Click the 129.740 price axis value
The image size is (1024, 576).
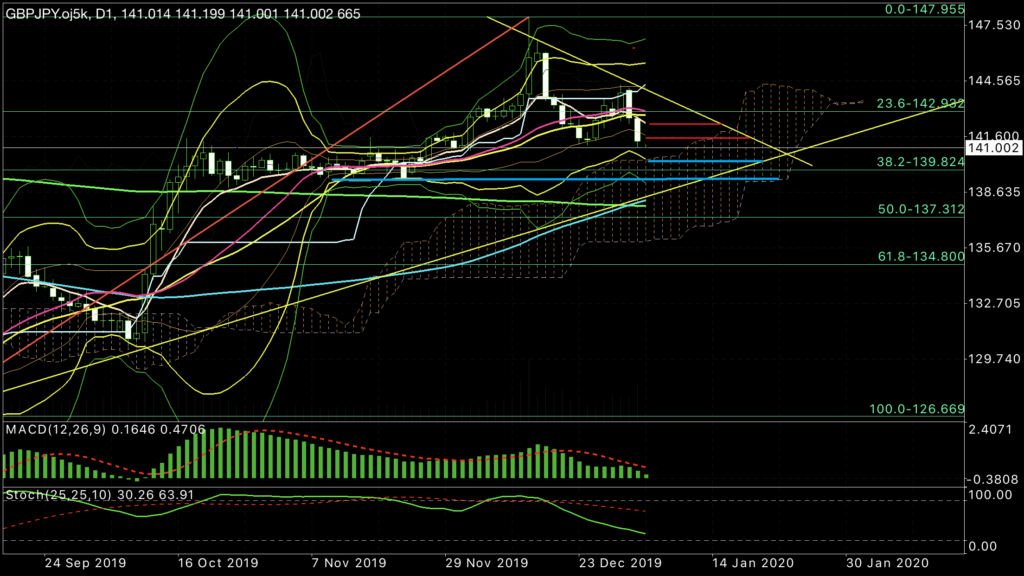click(x=995, y=359)
